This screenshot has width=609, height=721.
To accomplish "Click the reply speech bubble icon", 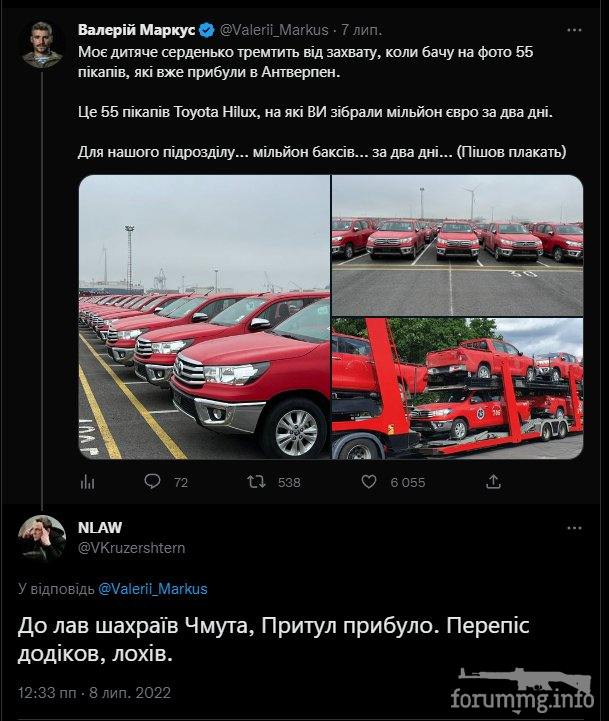I will point(152,481).
